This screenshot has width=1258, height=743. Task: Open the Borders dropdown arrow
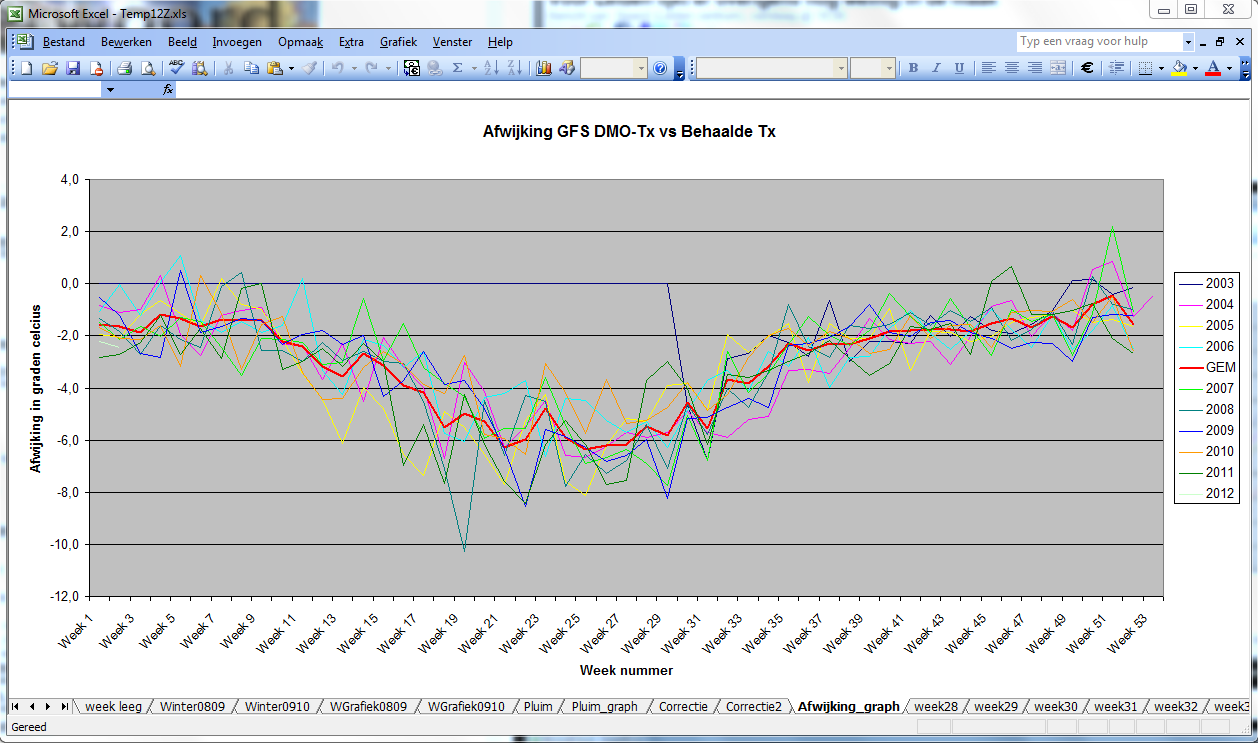pyautogui.click(x=1161, y=68)
